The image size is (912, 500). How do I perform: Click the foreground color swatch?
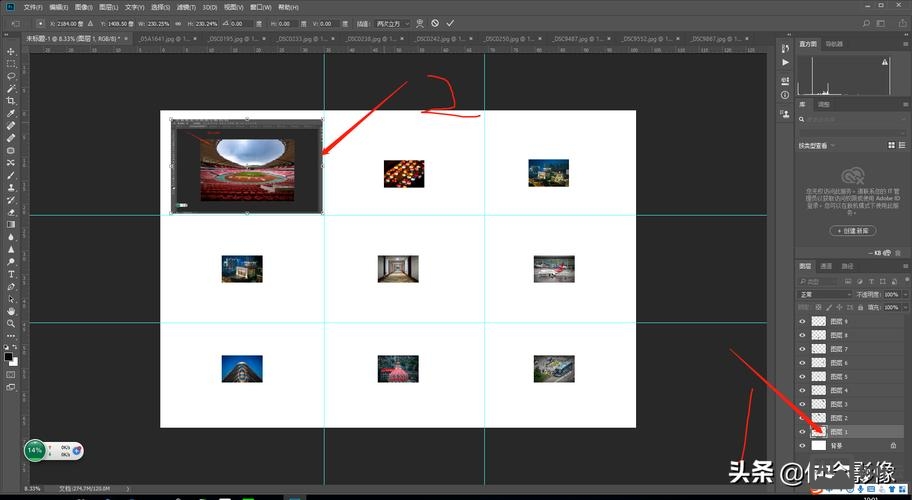tap(8, 355)
